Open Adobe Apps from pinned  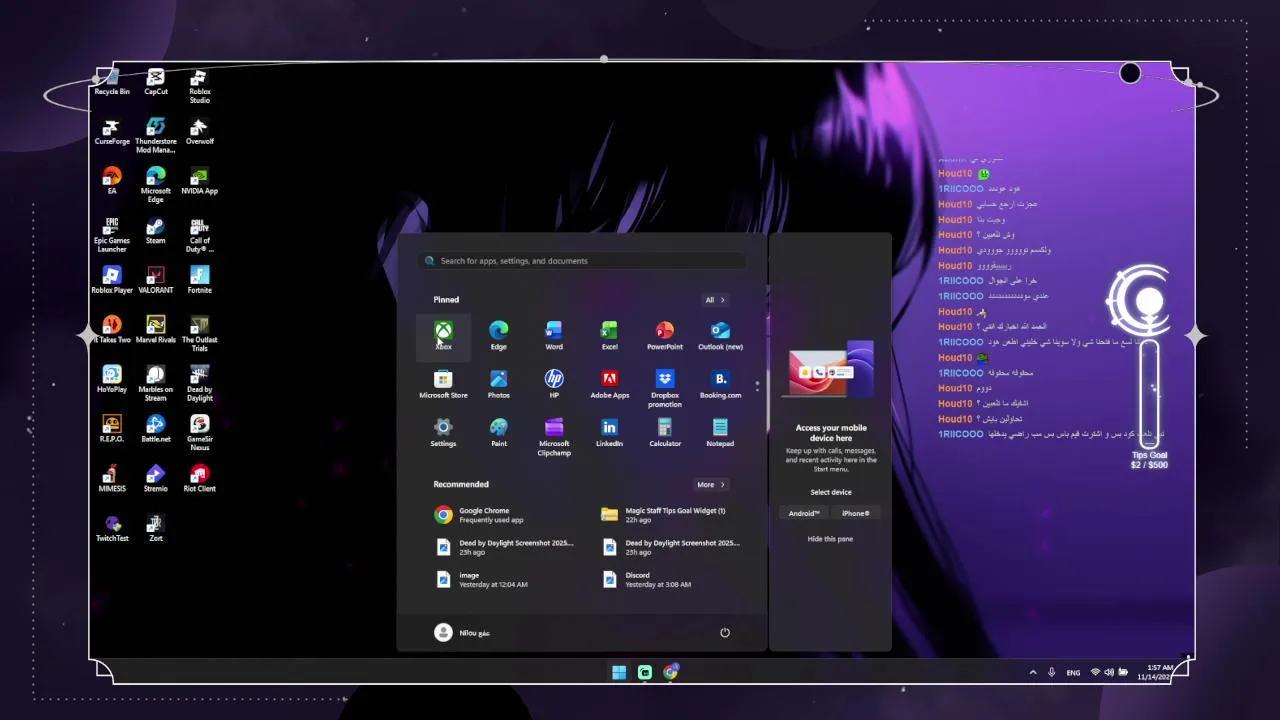[609, 384]
